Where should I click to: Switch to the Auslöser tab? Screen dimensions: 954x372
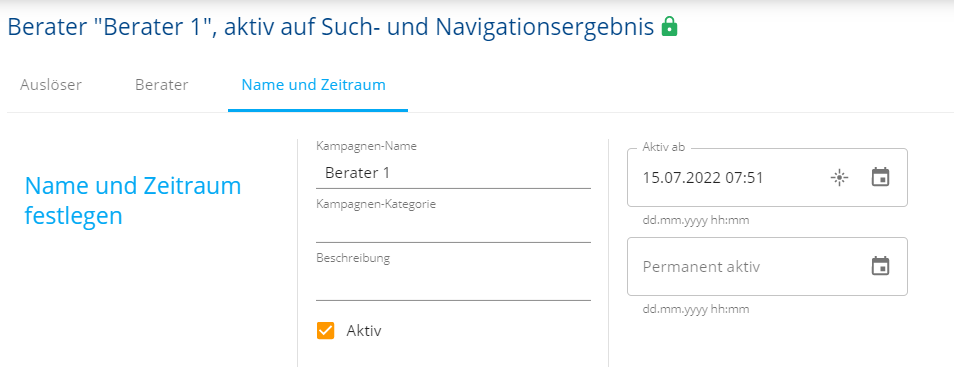pos(51,85)
